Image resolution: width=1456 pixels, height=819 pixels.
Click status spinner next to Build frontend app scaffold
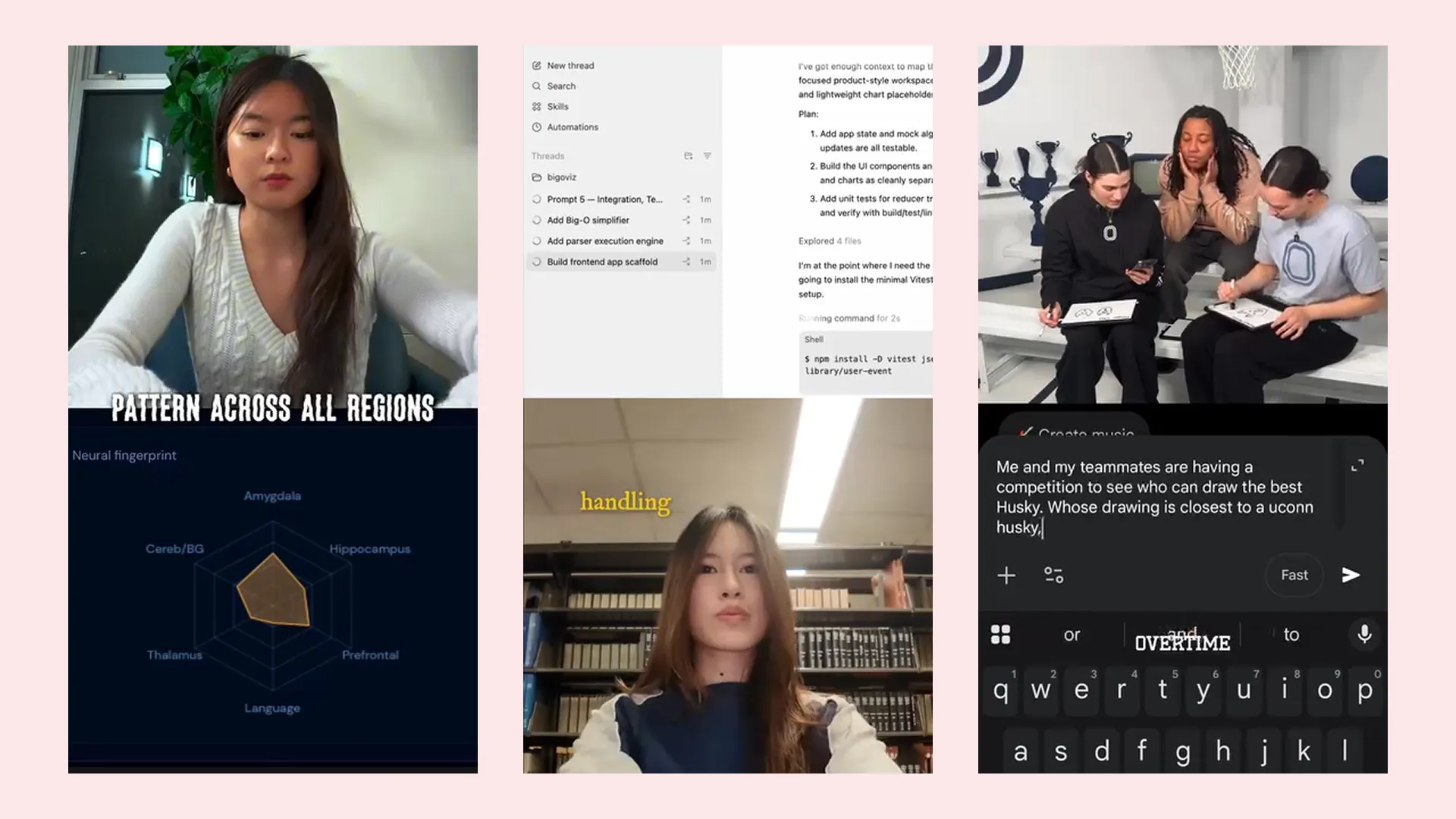point(537,262)
